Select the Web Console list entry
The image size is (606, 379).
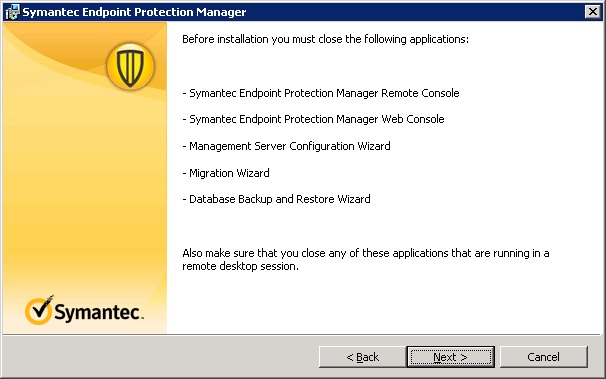pos(313,119)
